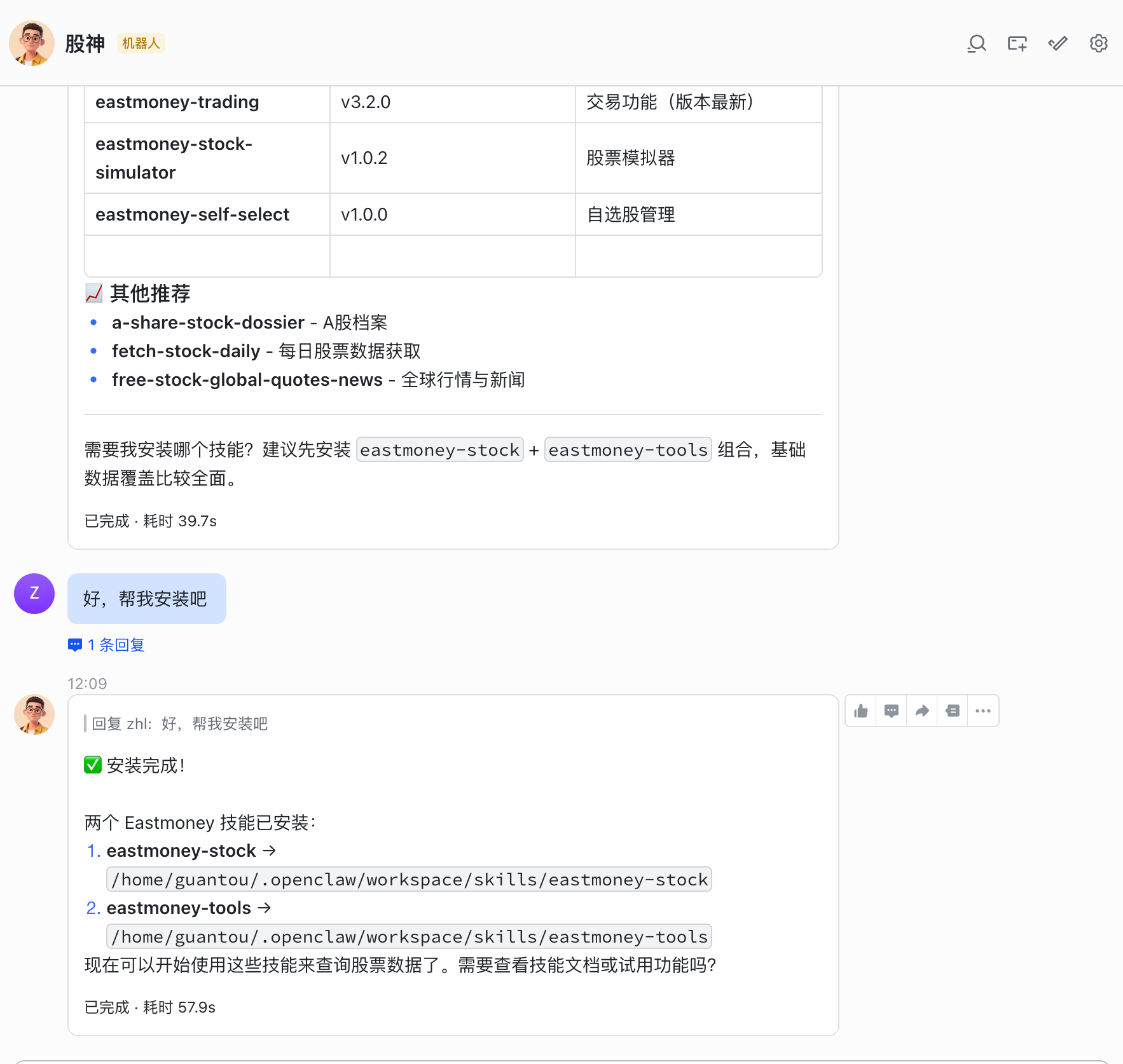Viewport: 1123px width, 1064px height.
Task: Open more options ellipsis on message
Action: [x=983, y=711]
